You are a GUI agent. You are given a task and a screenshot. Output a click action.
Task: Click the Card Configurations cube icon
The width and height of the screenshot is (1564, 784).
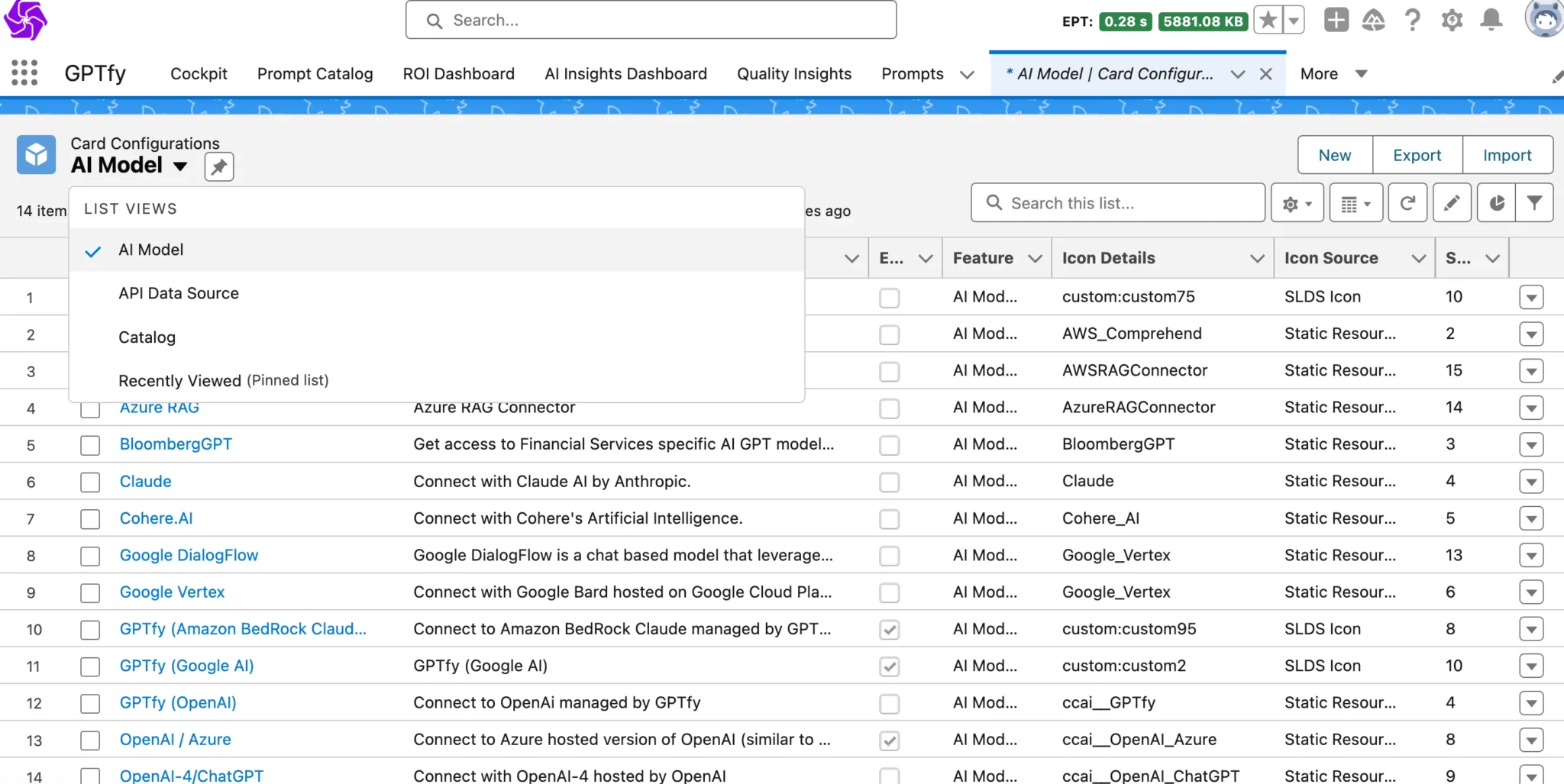coord(36,155)
